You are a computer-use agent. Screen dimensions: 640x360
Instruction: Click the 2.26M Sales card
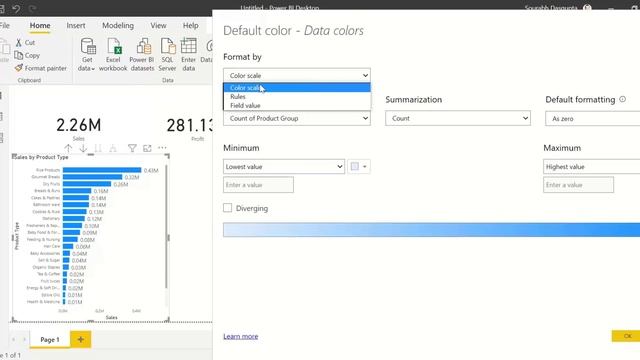pyautogui.click(x=79, y=128)
